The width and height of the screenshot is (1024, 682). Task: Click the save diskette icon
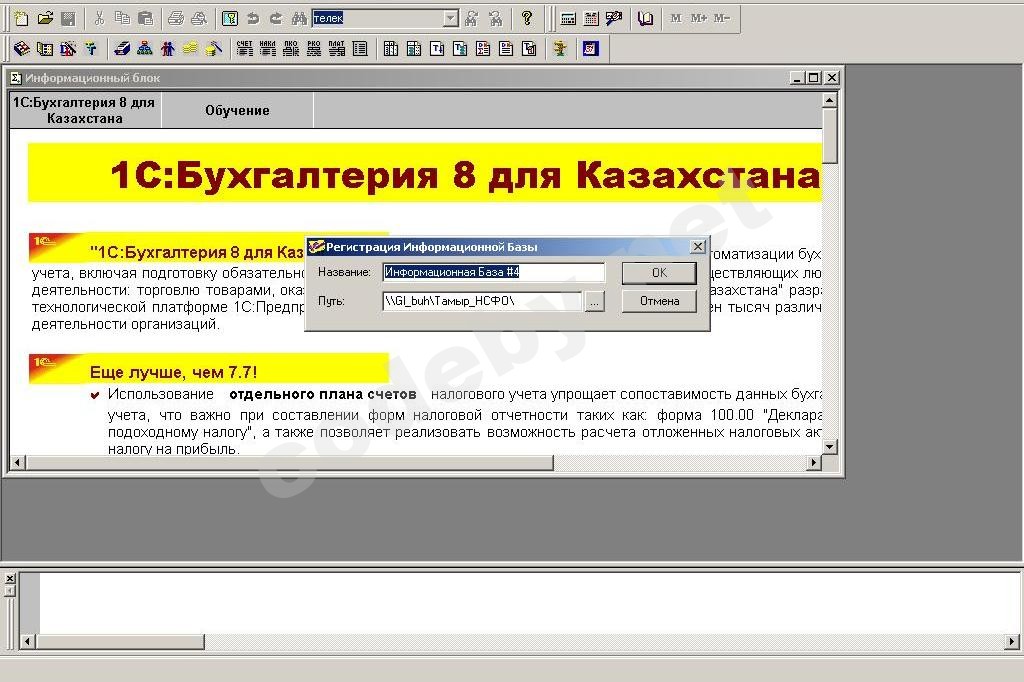[x=68, y=18]
